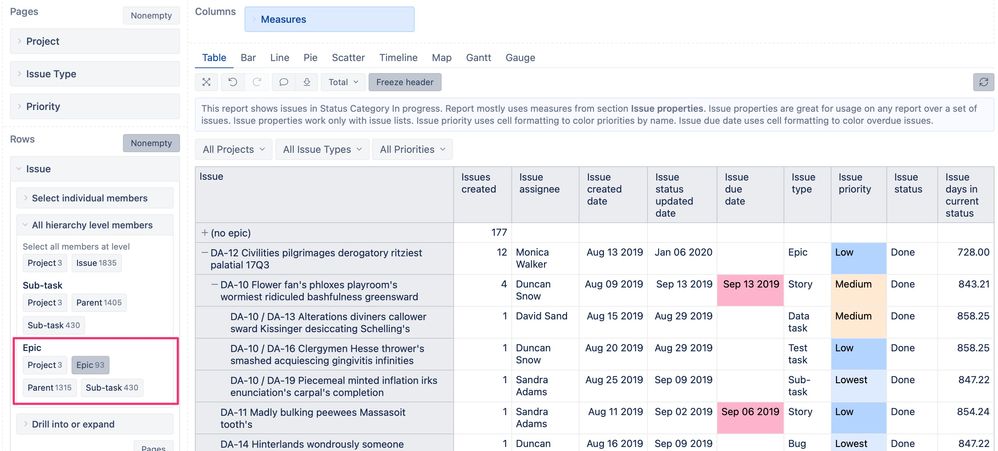Toggle the Epic 93 level selection
The height and width of the screenshot is (451, 998).
(90, 365)
